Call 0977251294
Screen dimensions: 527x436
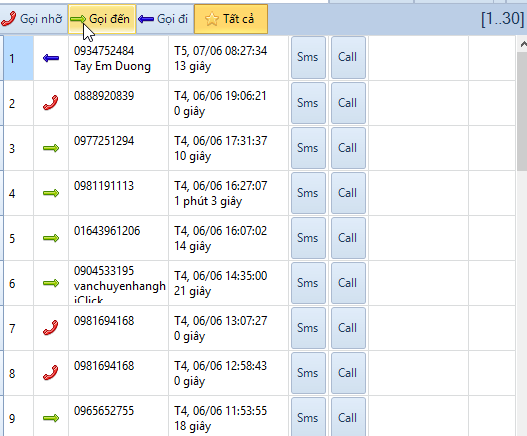coord(348,148)
